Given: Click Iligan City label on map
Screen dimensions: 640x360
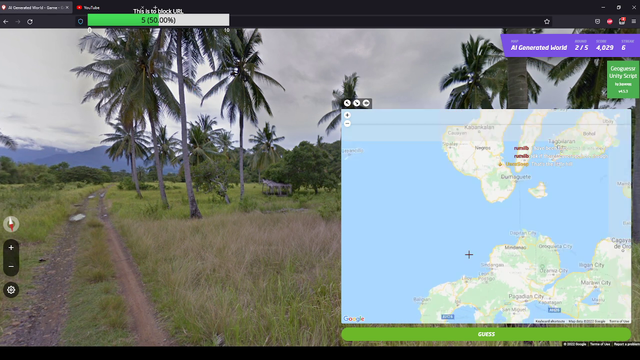Looking at the screenshot, I should tap(591, 265).
